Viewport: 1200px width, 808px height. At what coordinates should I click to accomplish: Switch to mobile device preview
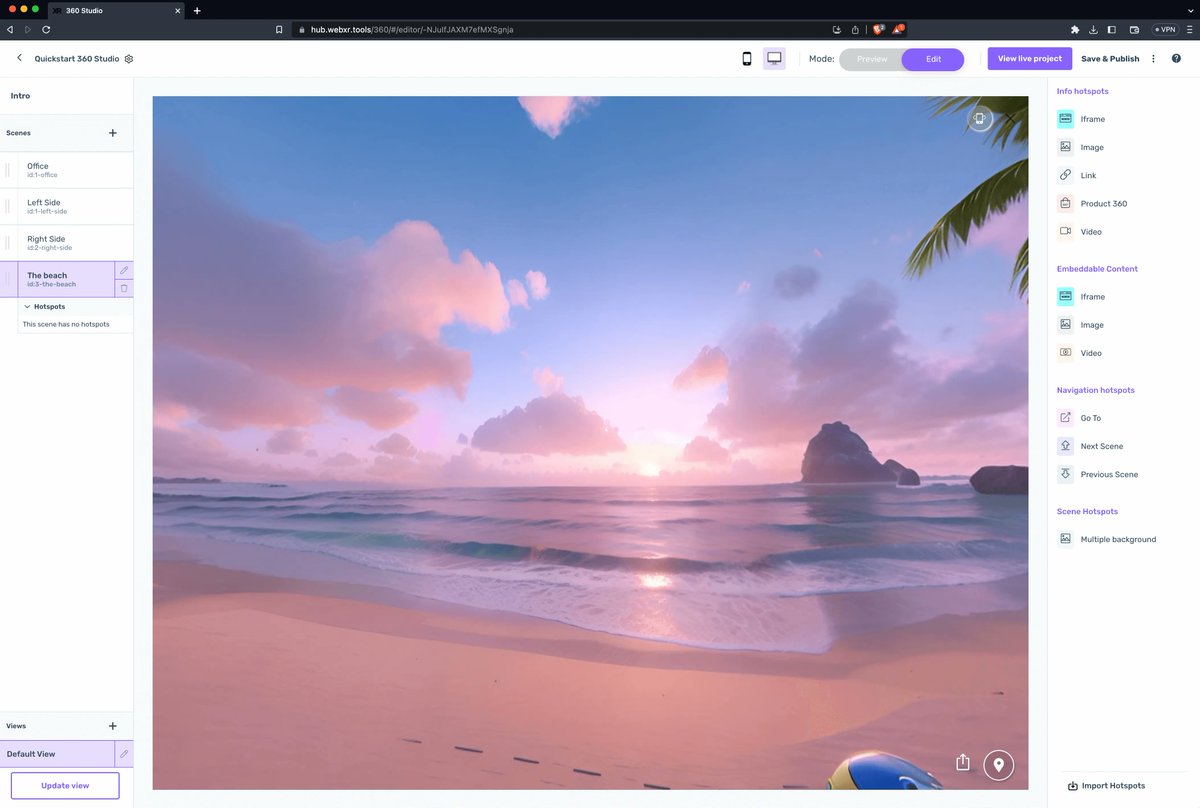pos(746,59)
